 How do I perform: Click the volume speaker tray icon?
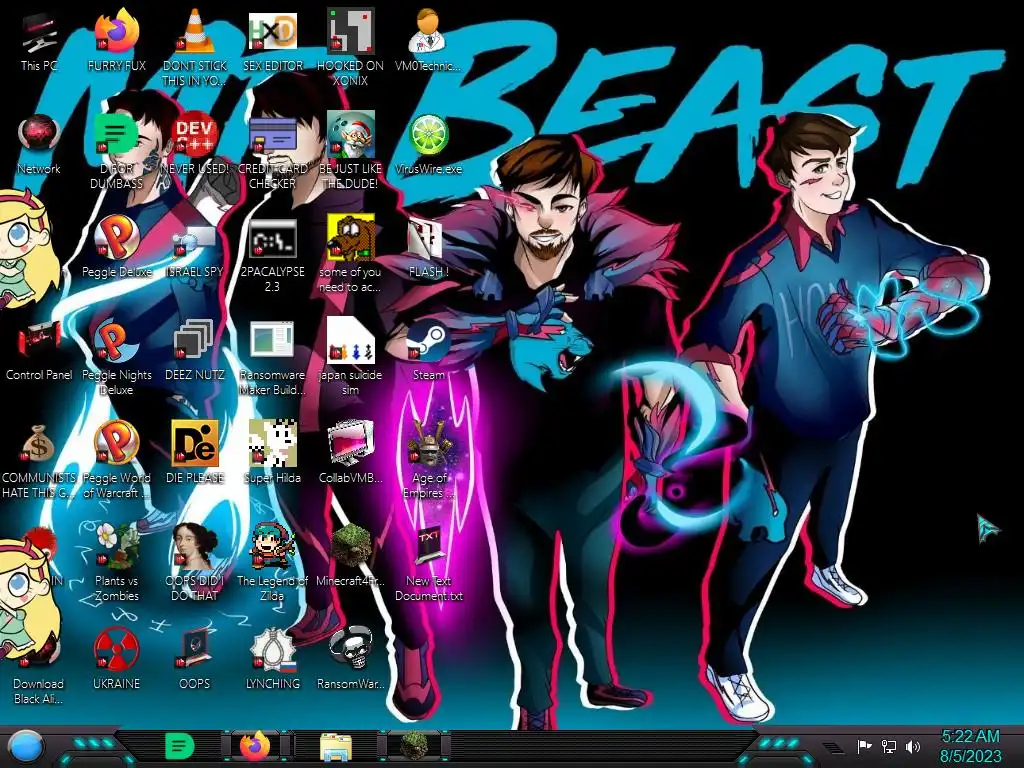[912, 746]
